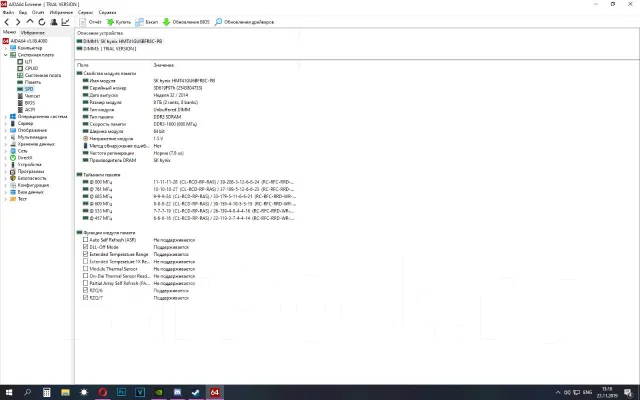Screen dimensions: 640x400
Task: Go forward with the right arrow toolbar icon
Action: pos(18,22)
